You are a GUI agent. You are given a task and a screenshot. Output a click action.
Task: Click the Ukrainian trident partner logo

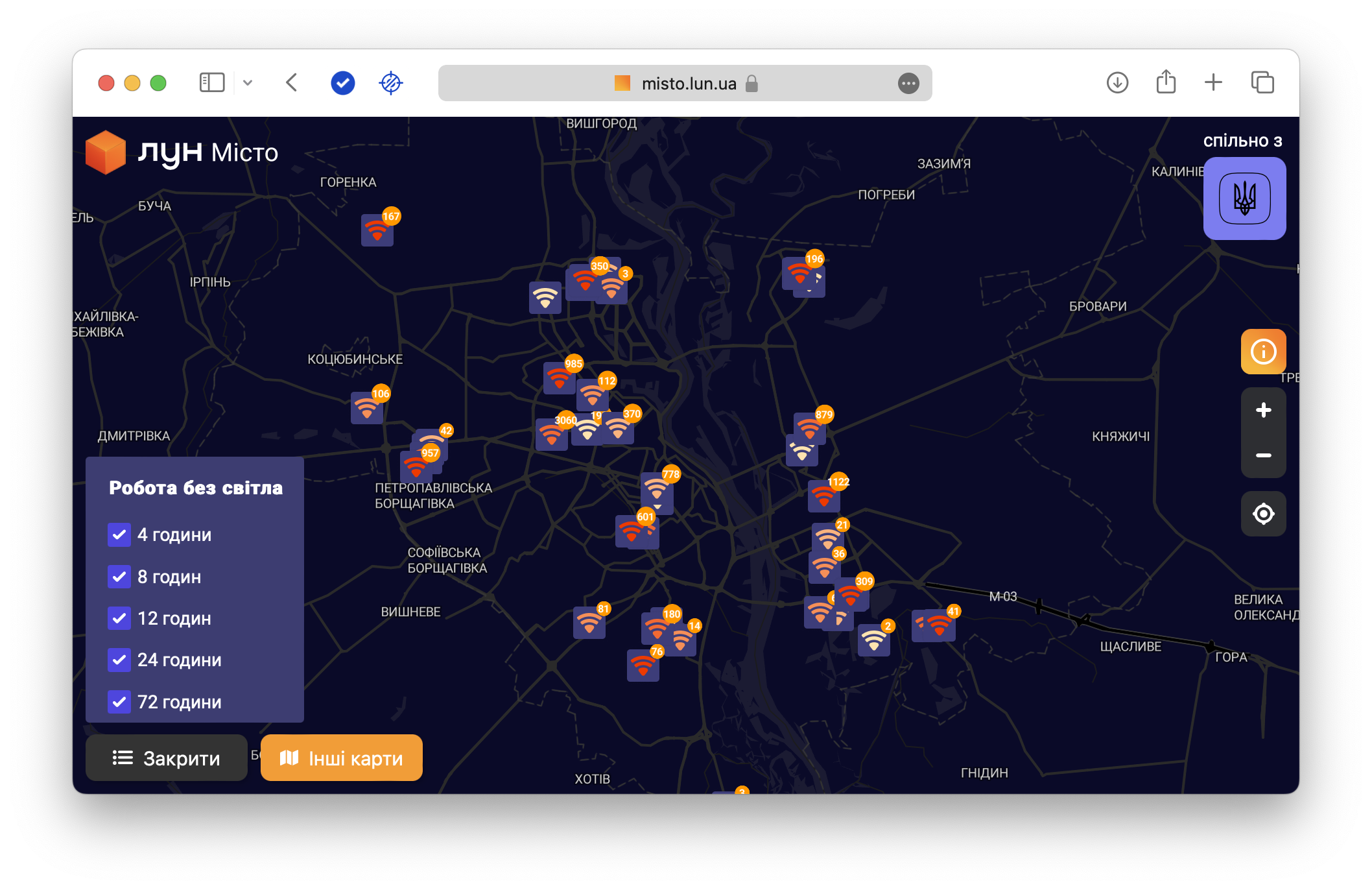pos(1244,198)
